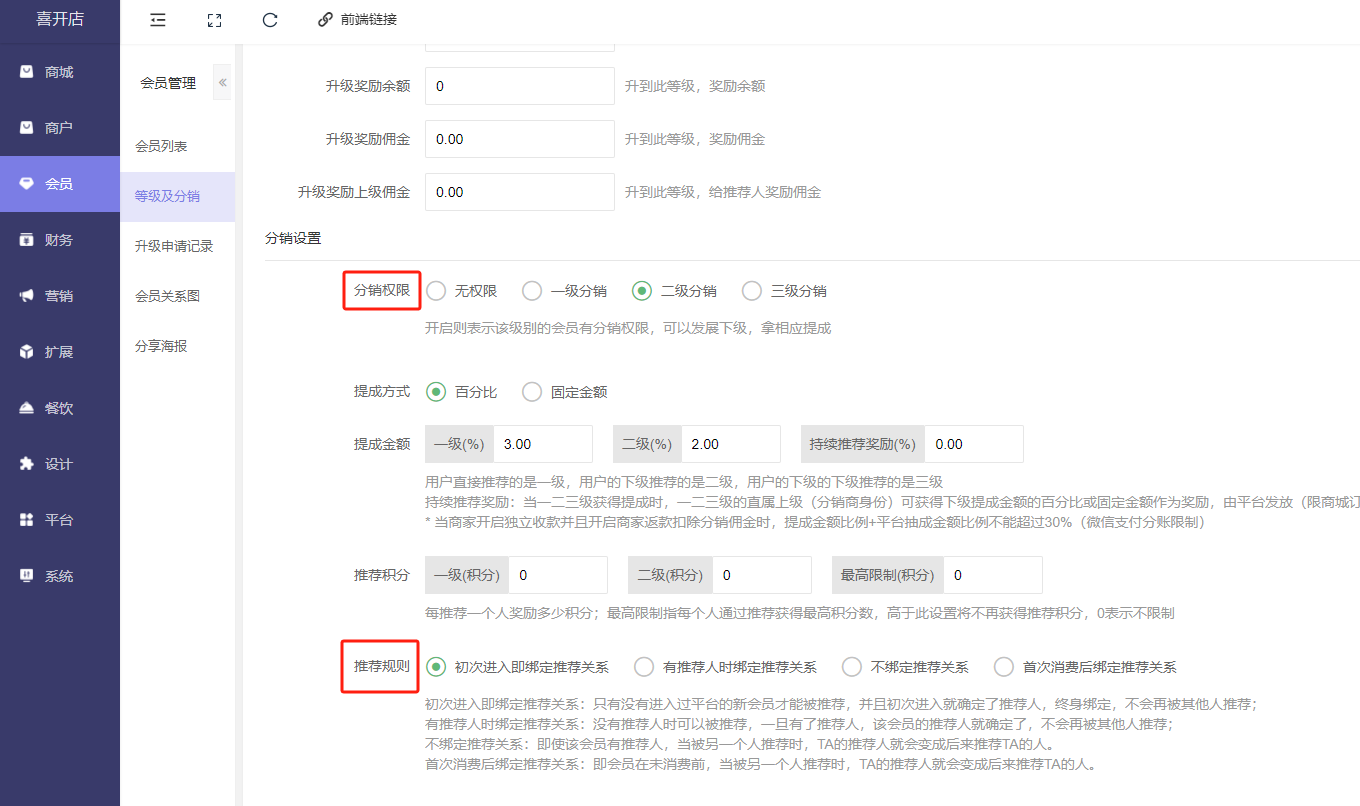Click the refresh icon in top bar
Viewport: 1360px width, 806px height.
(270, 20)
